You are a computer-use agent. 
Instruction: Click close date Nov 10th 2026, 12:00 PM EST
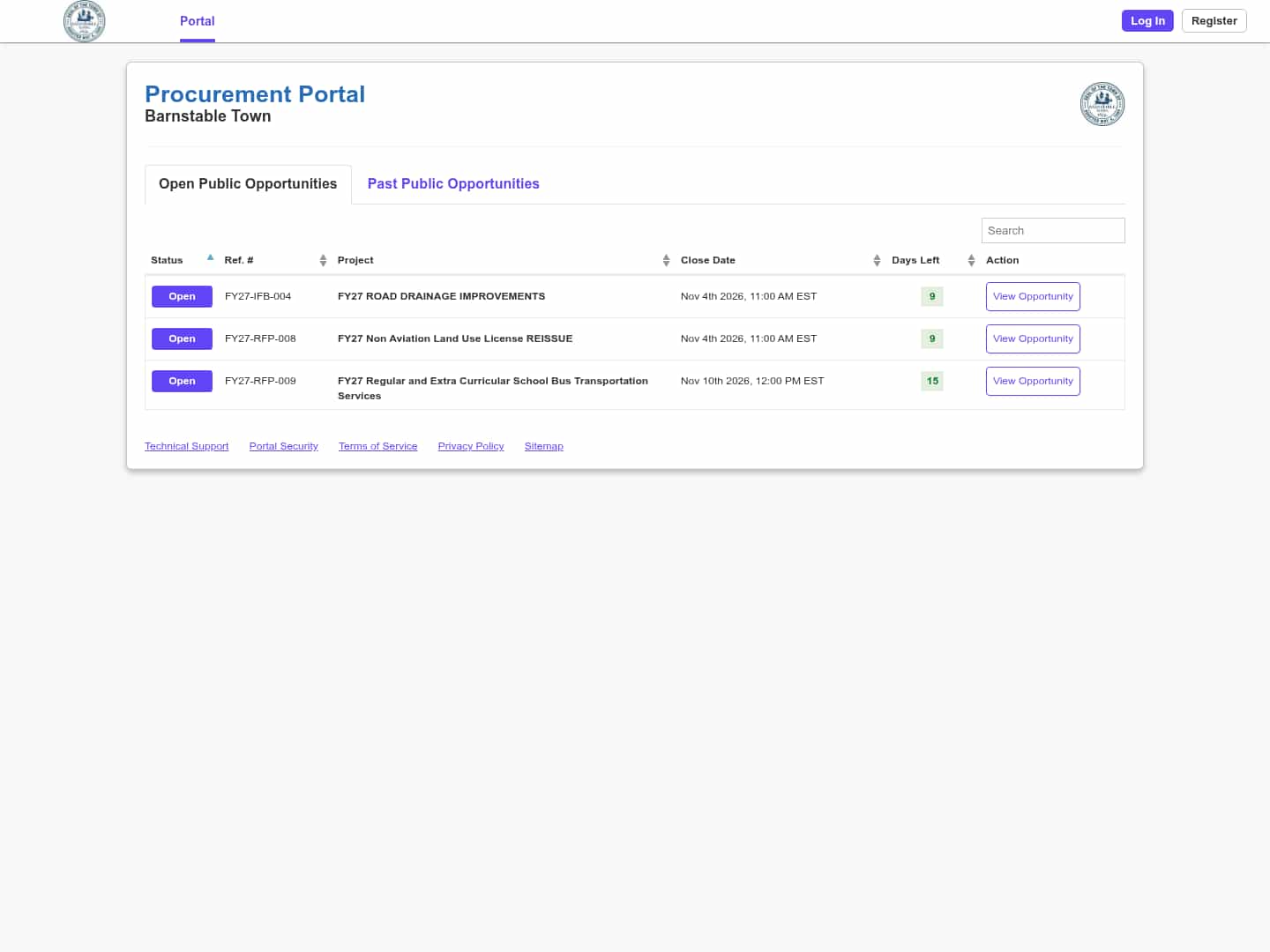[752, 382]
